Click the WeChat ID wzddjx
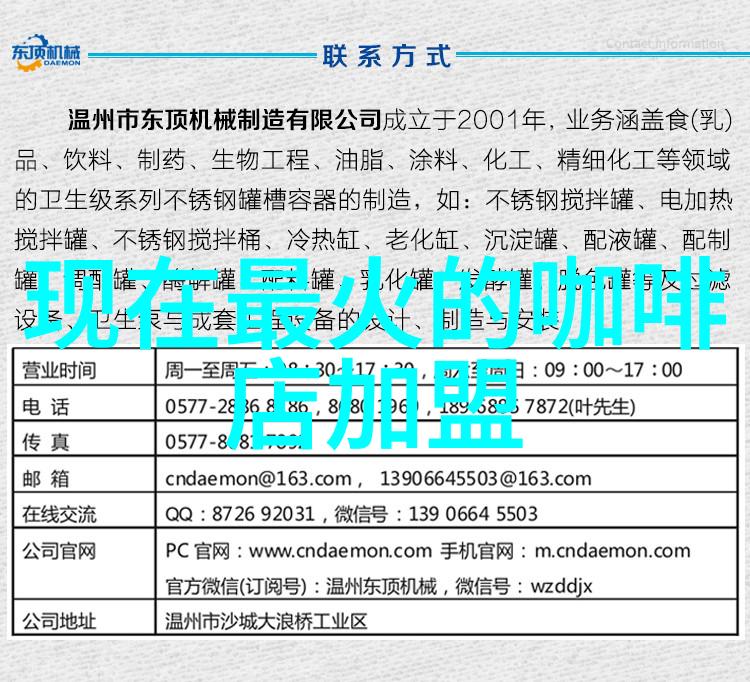The image size is (750, 682). 562,586
